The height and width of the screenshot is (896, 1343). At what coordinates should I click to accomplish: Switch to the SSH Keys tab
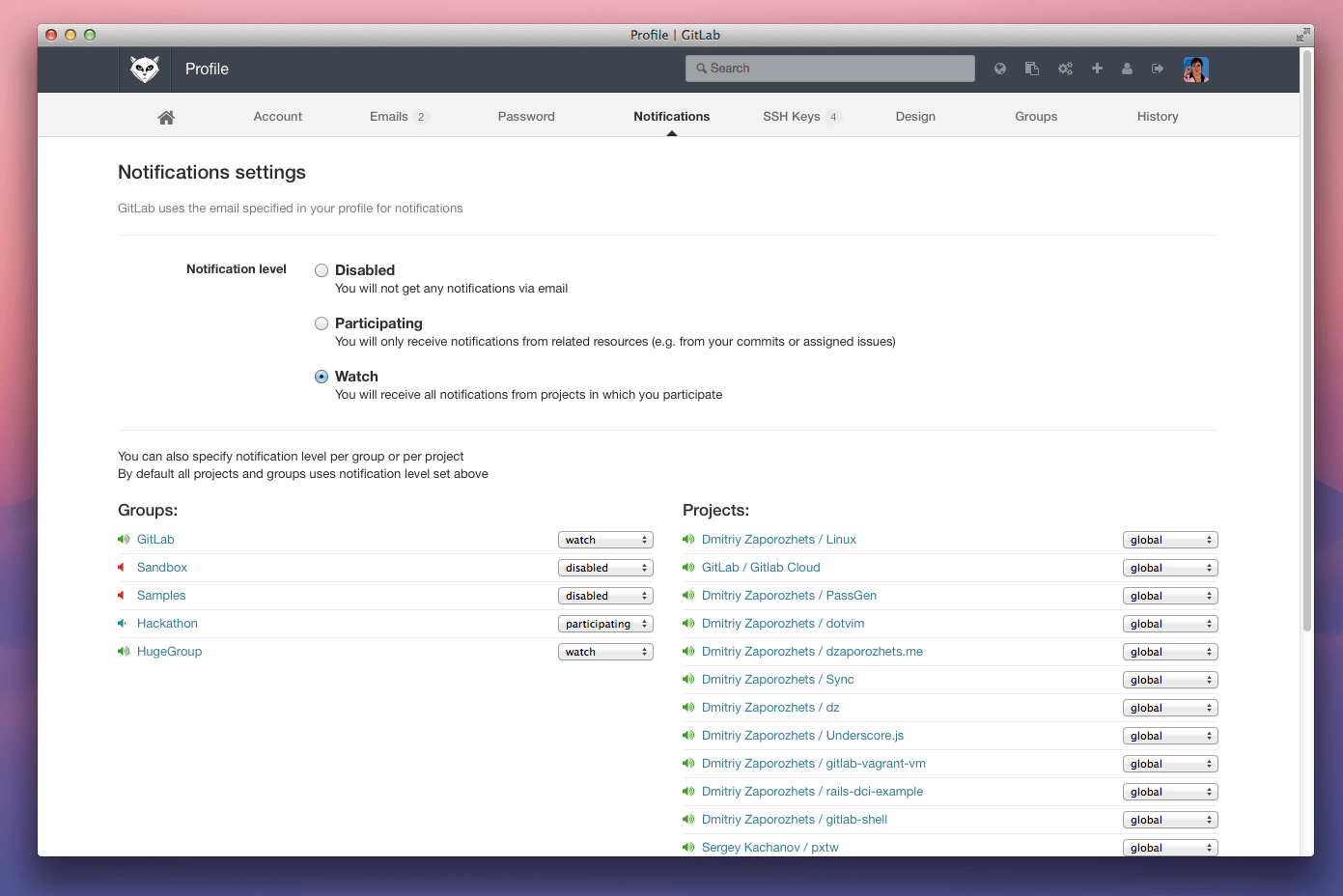(x=792, y=117)
